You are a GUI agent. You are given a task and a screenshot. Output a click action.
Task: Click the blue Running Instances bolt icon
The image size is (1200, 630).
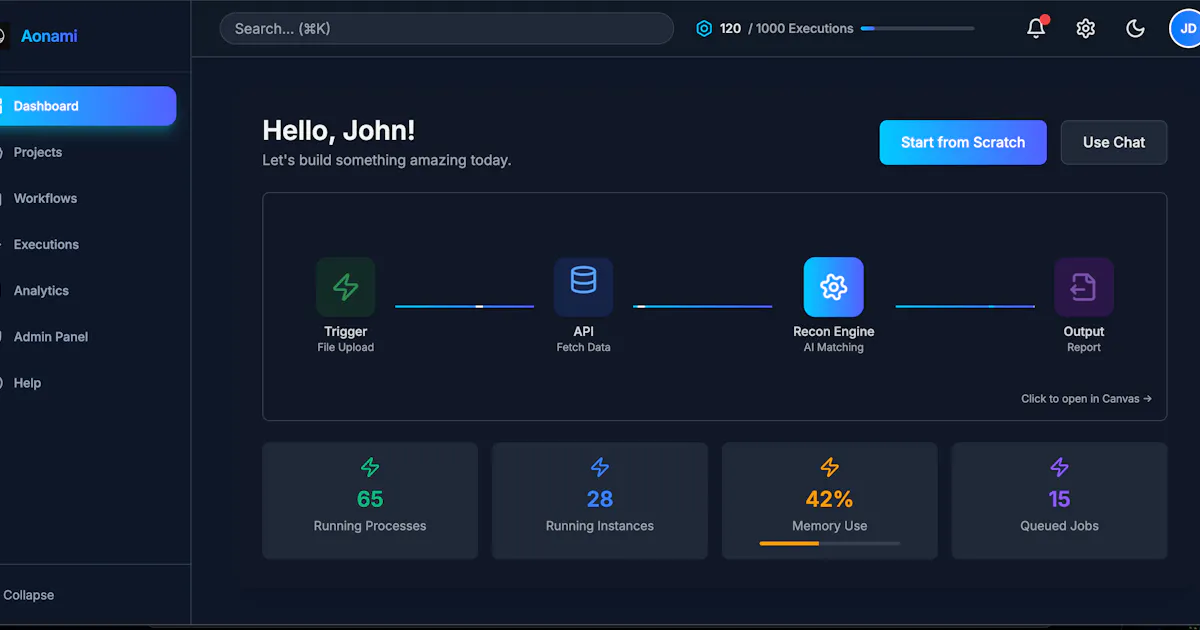coord(600,467)
